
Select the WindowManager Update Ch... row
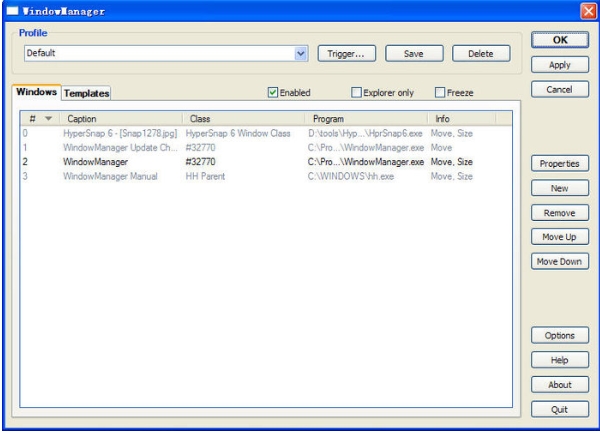click(x=266, y=148)
